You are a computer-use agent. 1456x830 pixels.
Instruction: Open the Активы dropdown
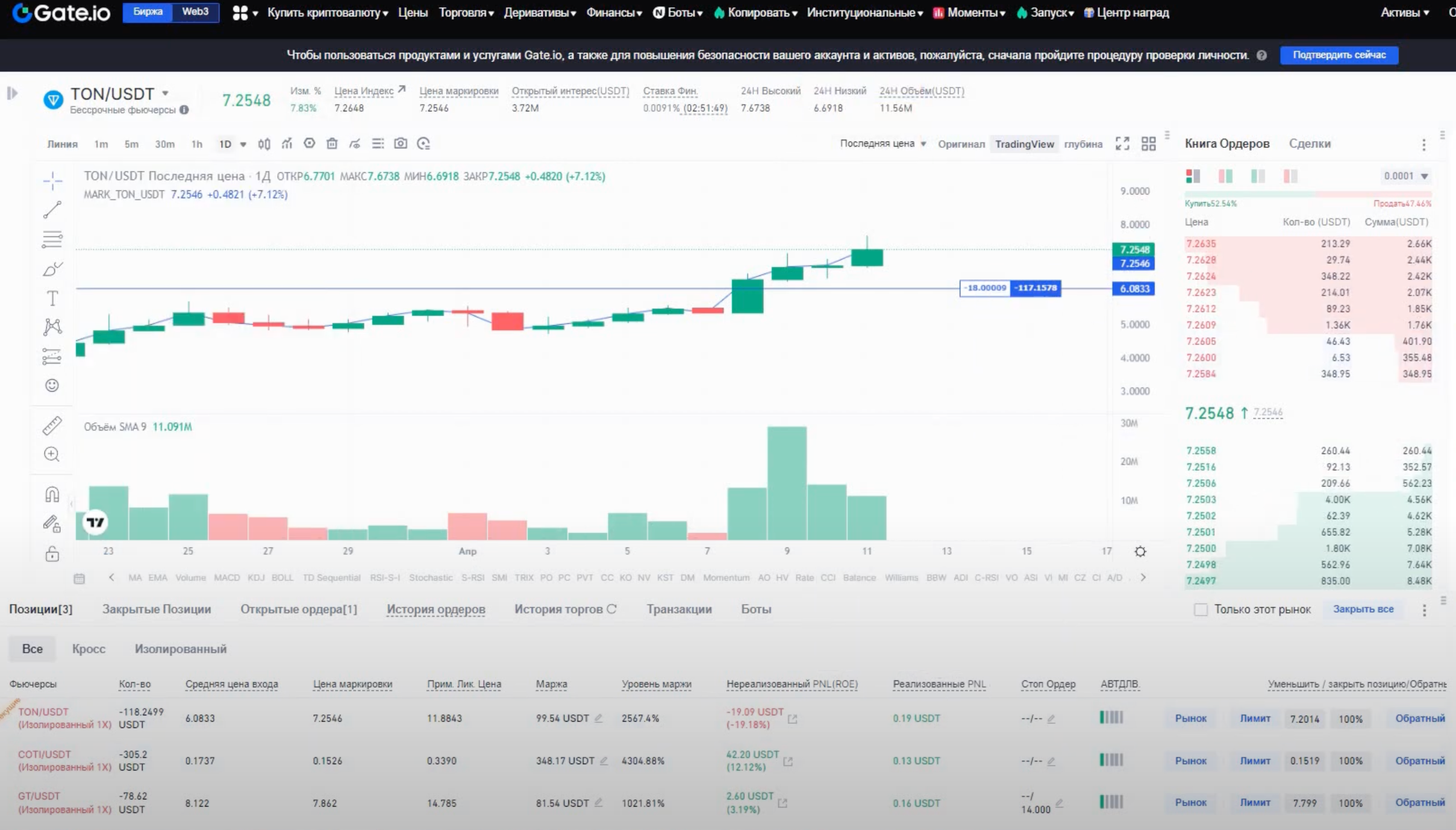(1405, 13)
